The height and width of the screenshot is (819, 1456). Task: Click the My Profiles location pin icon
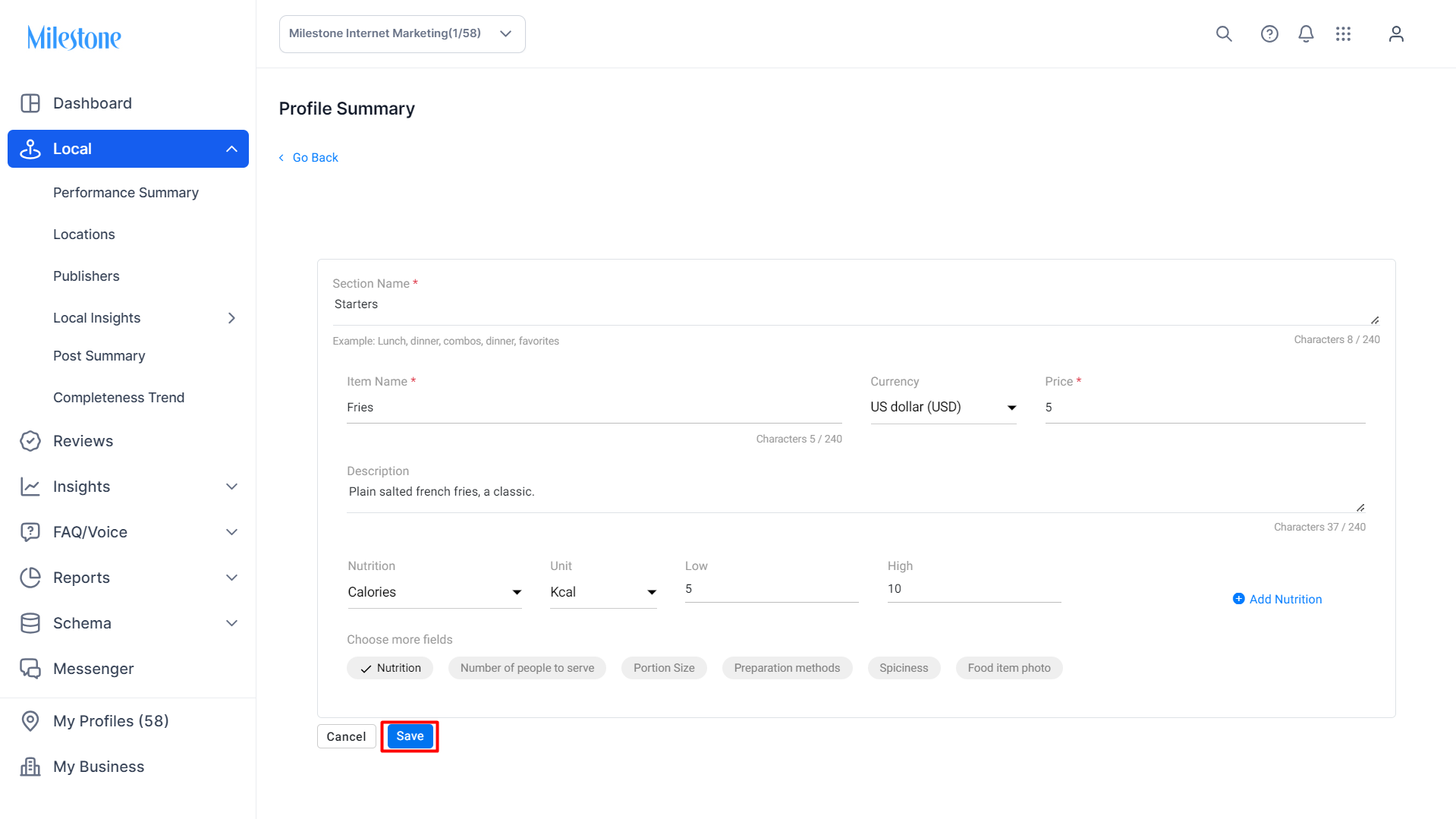coord(30,721)
